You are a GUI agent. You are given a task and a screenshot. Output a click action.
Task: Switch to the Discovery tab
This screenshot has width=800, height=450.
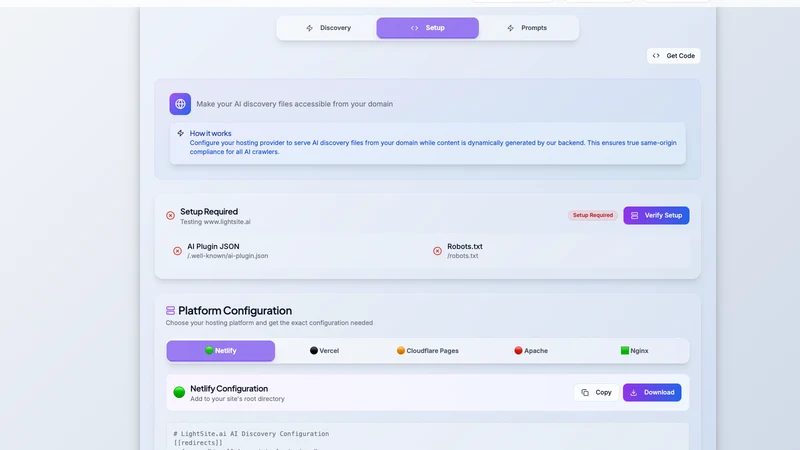(x=328, y=28)
